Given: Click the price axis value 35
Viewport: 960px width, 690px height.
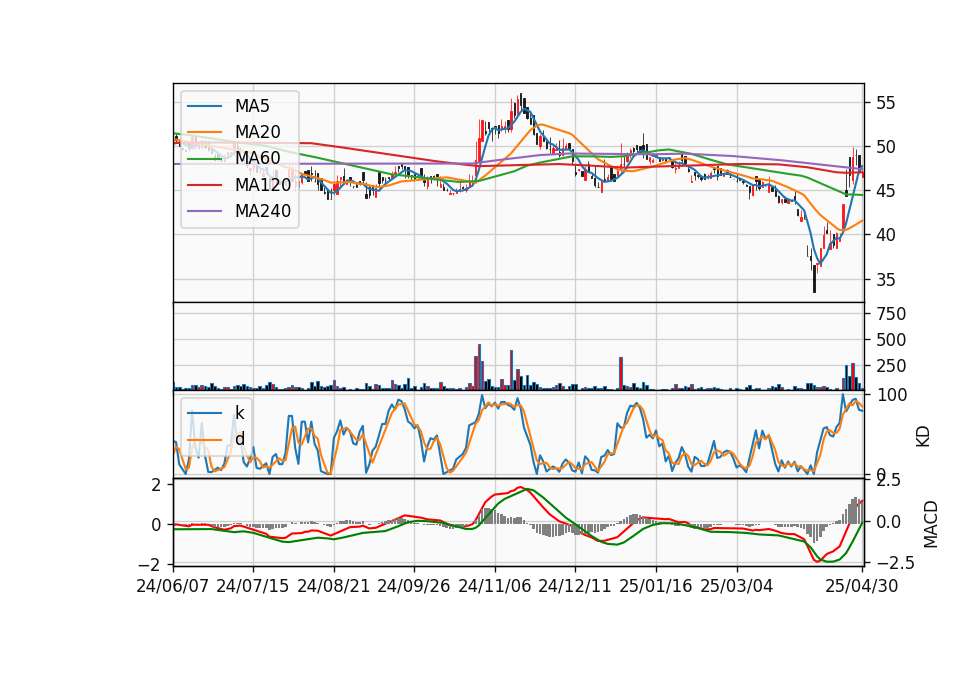Looking at the screenshot, I should (886, 280).
